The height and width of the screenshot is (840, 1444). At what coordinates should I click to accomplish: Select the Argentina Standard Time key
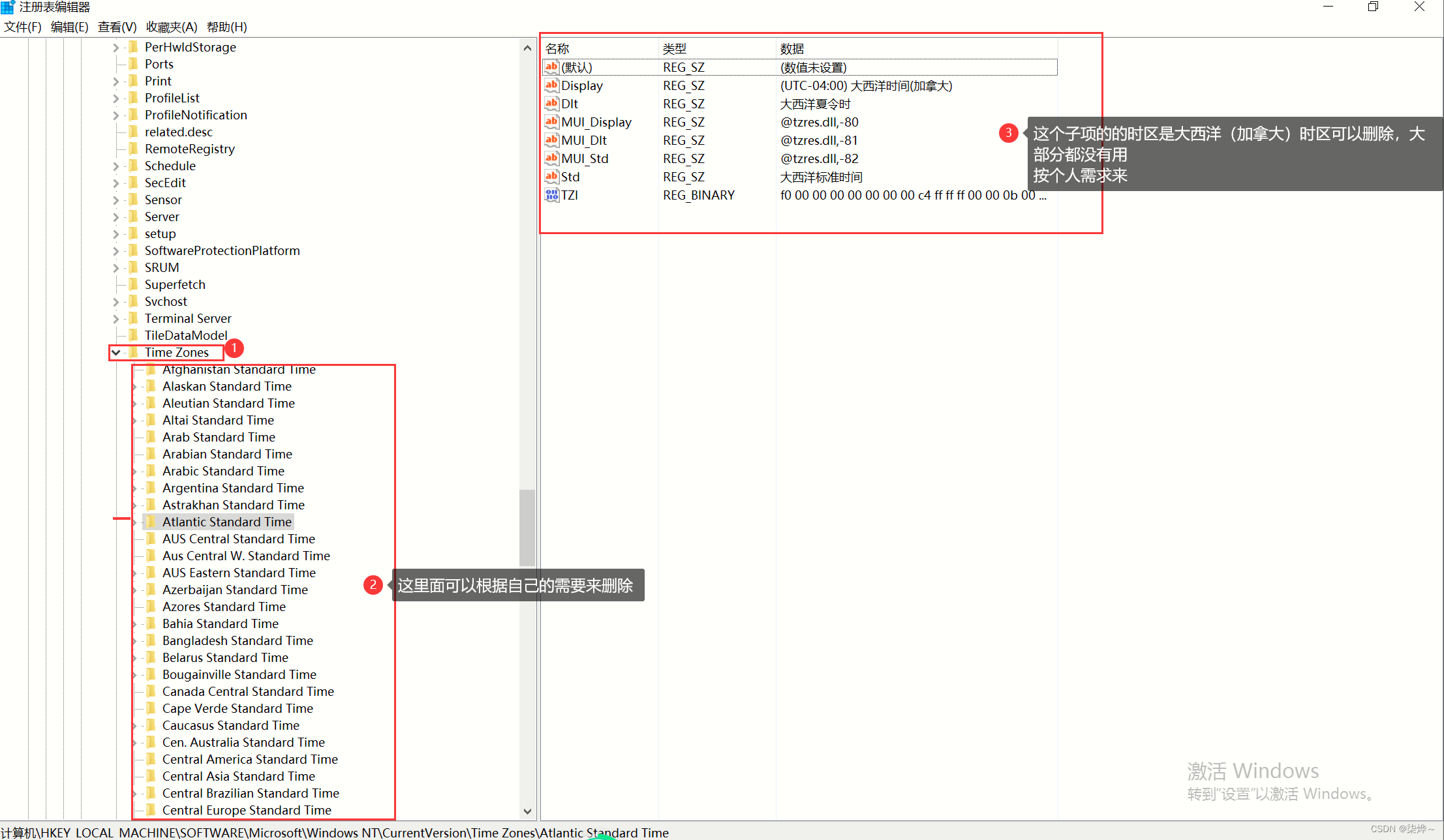233,488
